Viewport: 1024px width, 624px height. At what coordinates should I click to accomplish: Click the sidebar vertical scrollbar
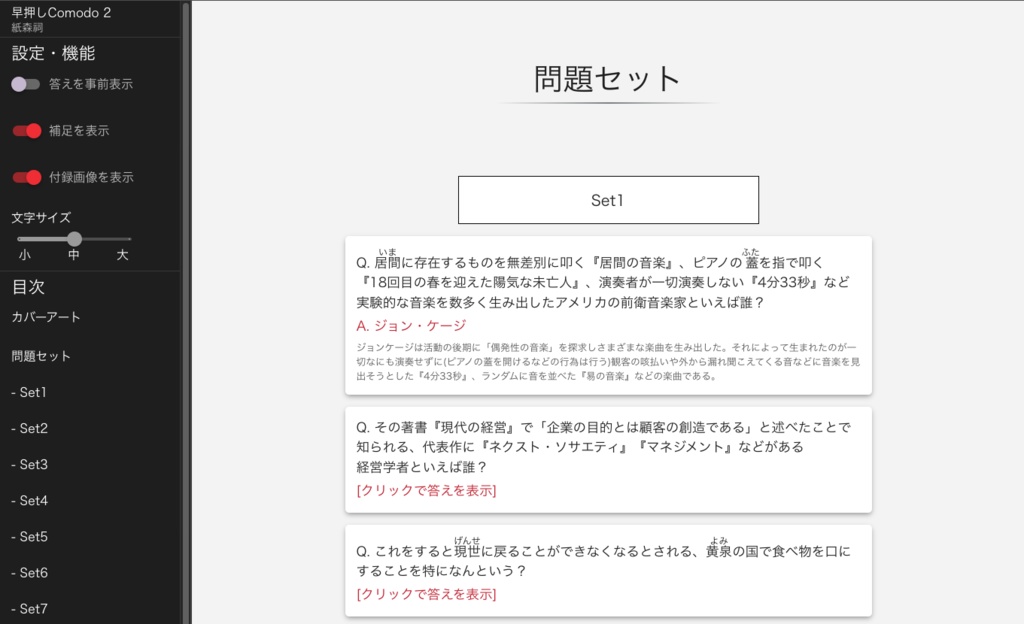(x=185, y=300)
